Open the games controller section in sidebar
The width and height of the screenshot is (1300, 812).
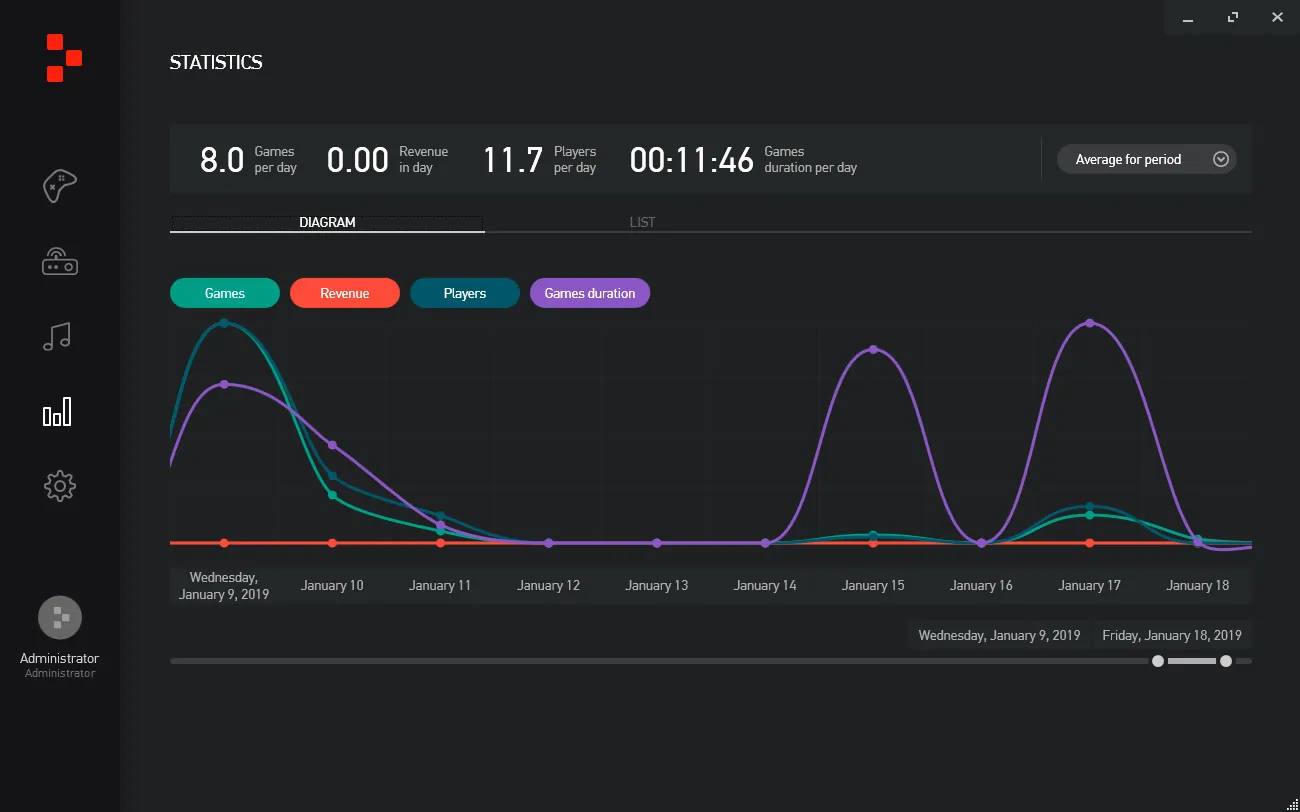tap(60, 186)
